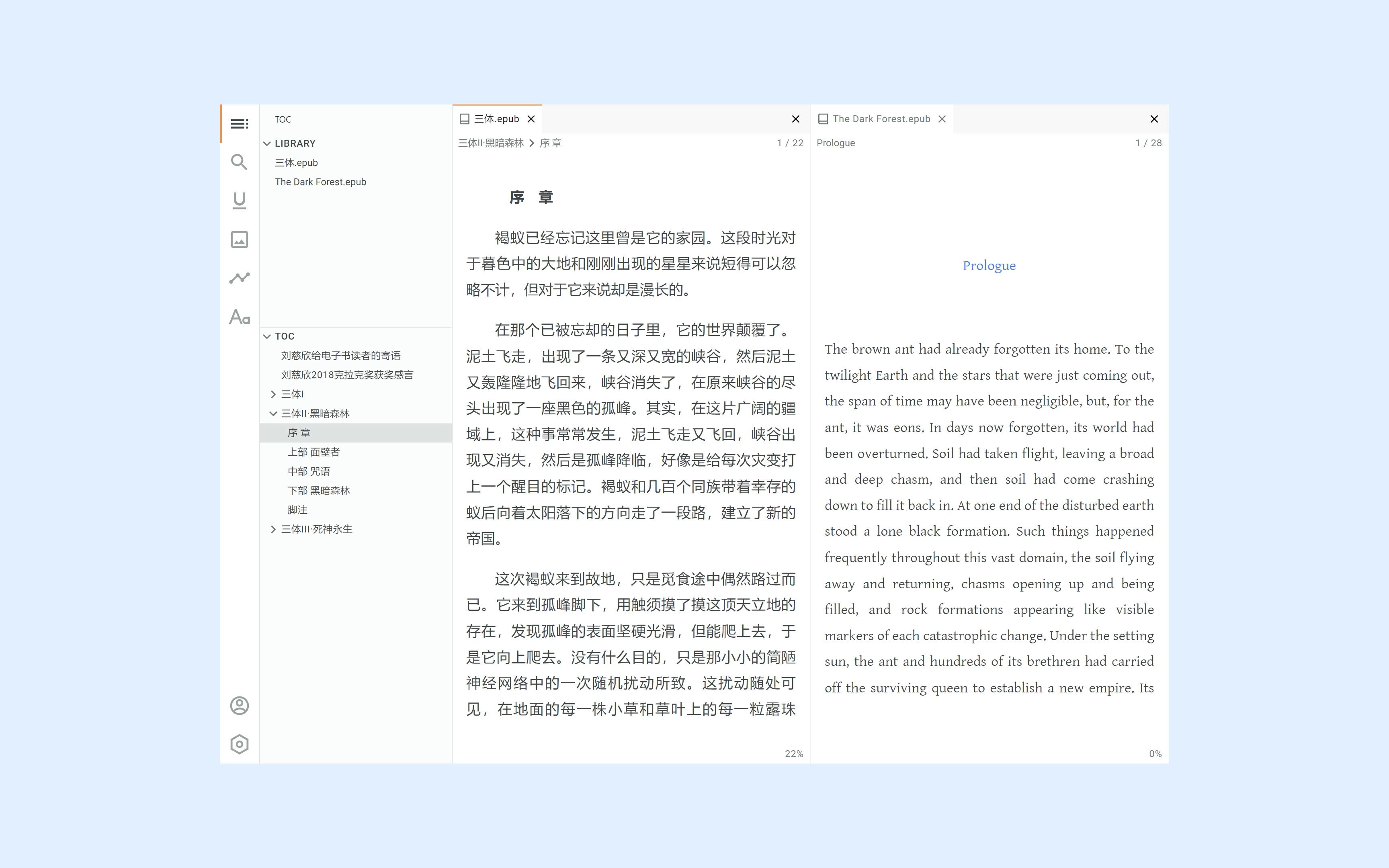
Task: Expand the 三体I chapter group
Action: tap(273, 394)
